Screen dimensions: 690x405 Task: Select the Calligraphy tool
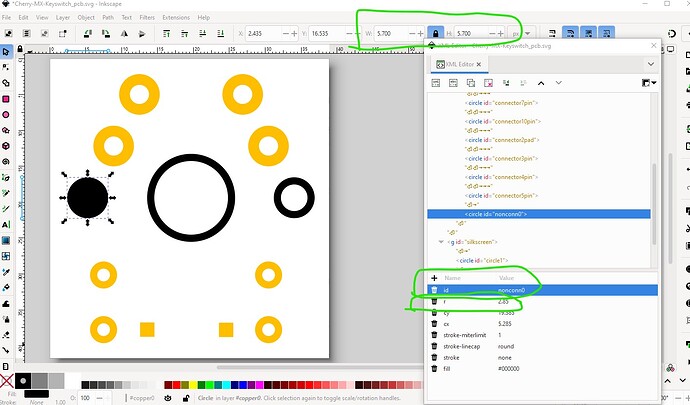pos(6,209)
